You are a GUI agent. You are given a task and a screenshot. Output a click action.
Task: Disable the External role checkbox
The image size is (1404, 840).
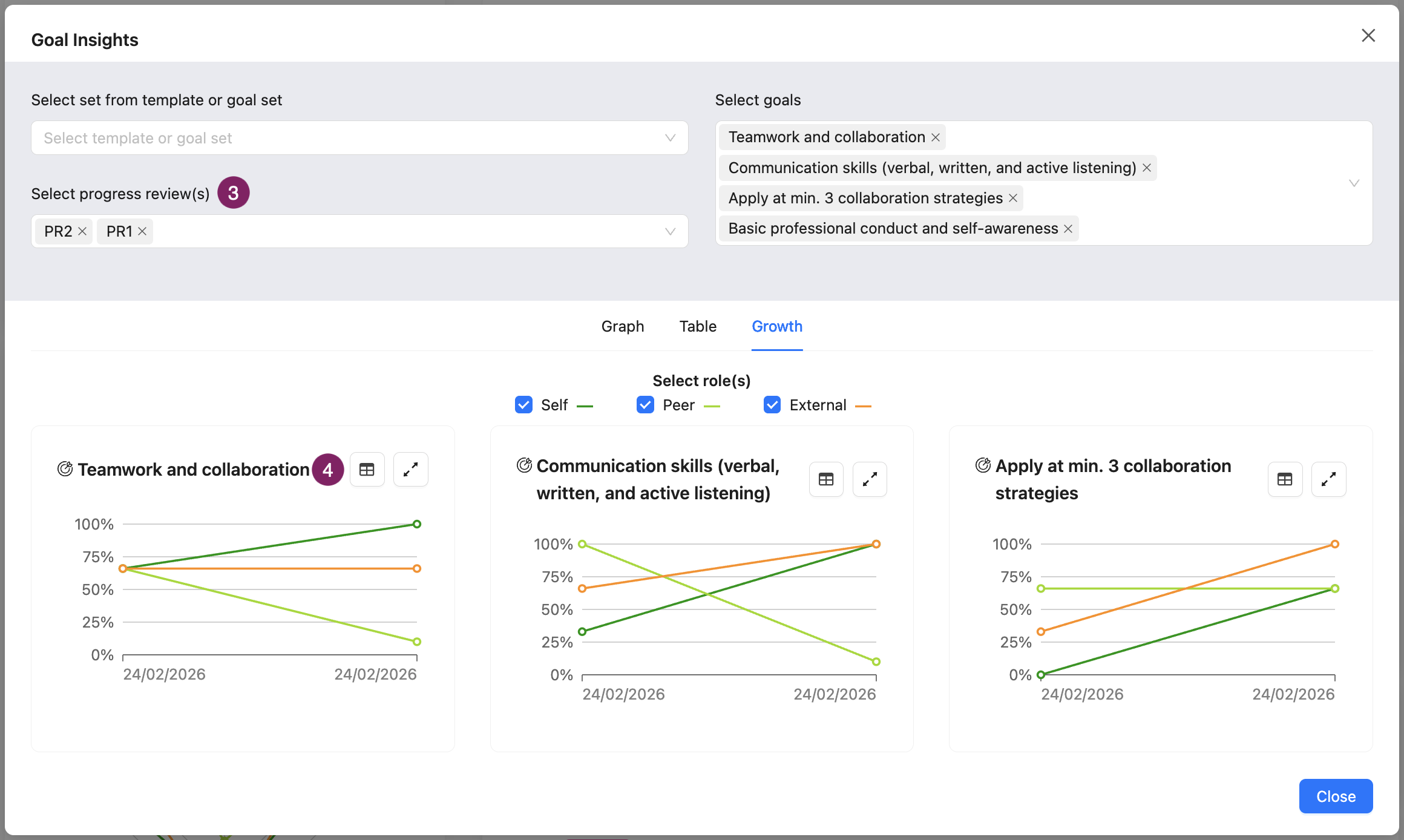[x=772, y=405]
